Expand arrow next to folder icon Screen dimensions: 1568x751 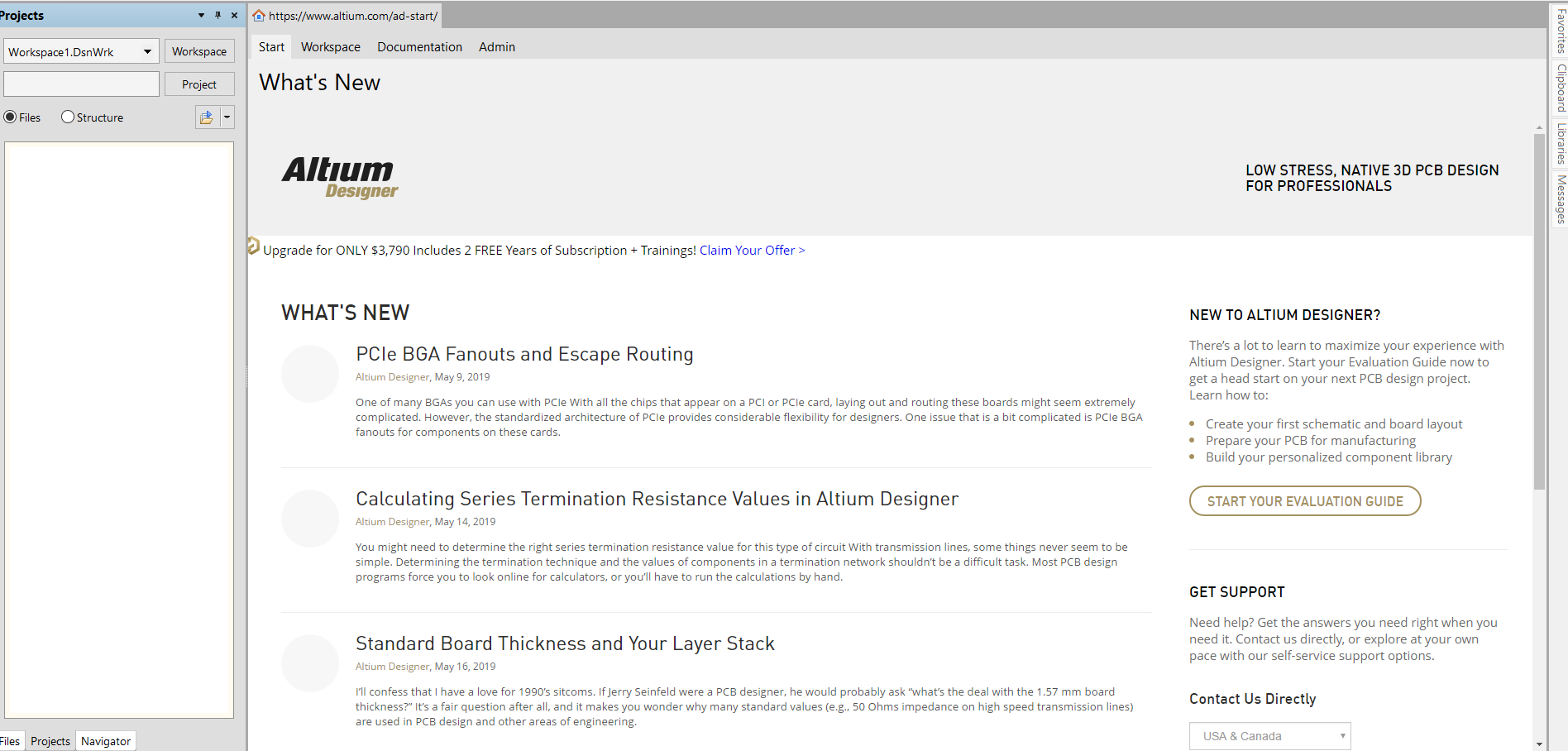coord(227,117)
